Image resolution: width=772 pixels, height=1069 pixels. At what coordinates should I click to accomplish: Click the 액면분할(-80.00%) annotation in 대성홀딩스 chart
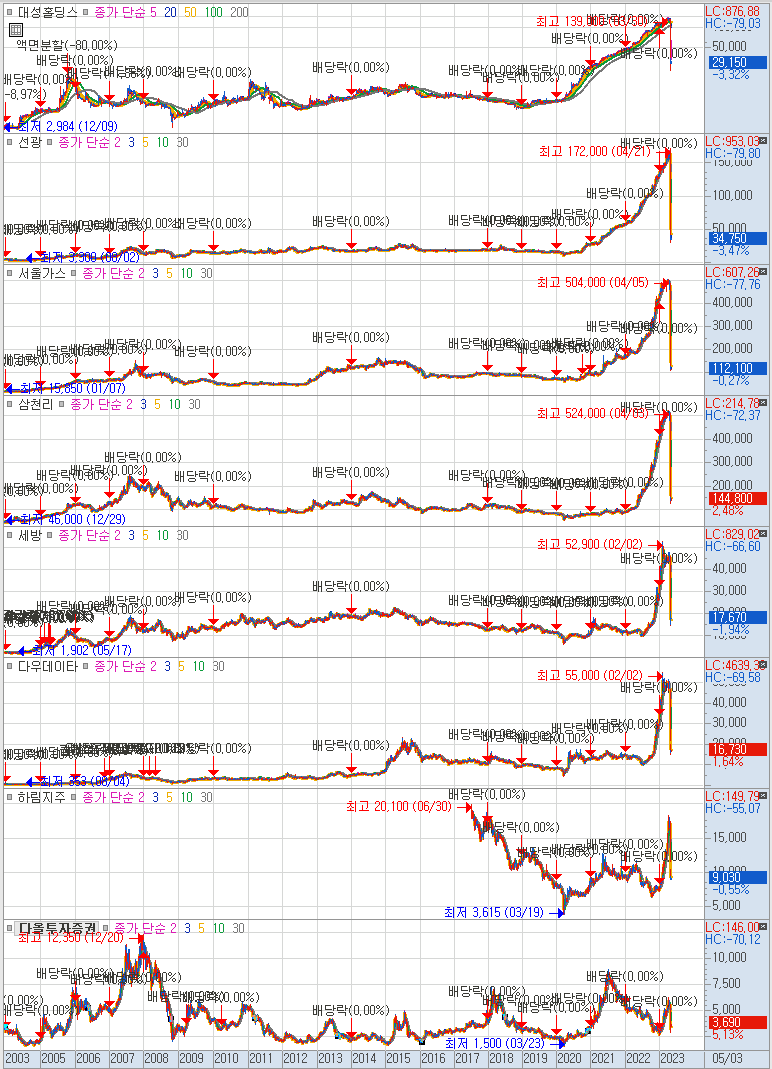(x=67, y=45)
